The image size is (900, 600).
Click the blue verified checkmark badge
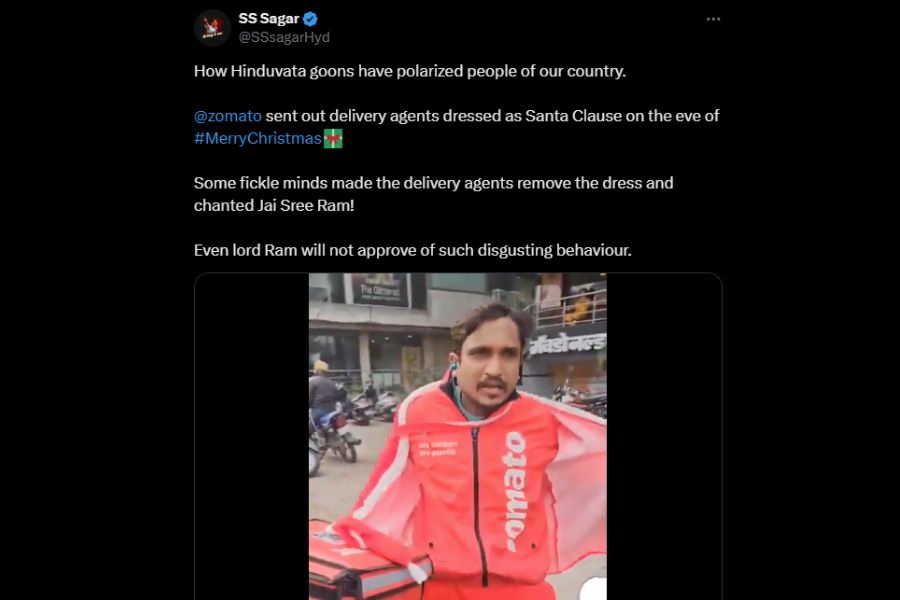[x=311, y=19]
